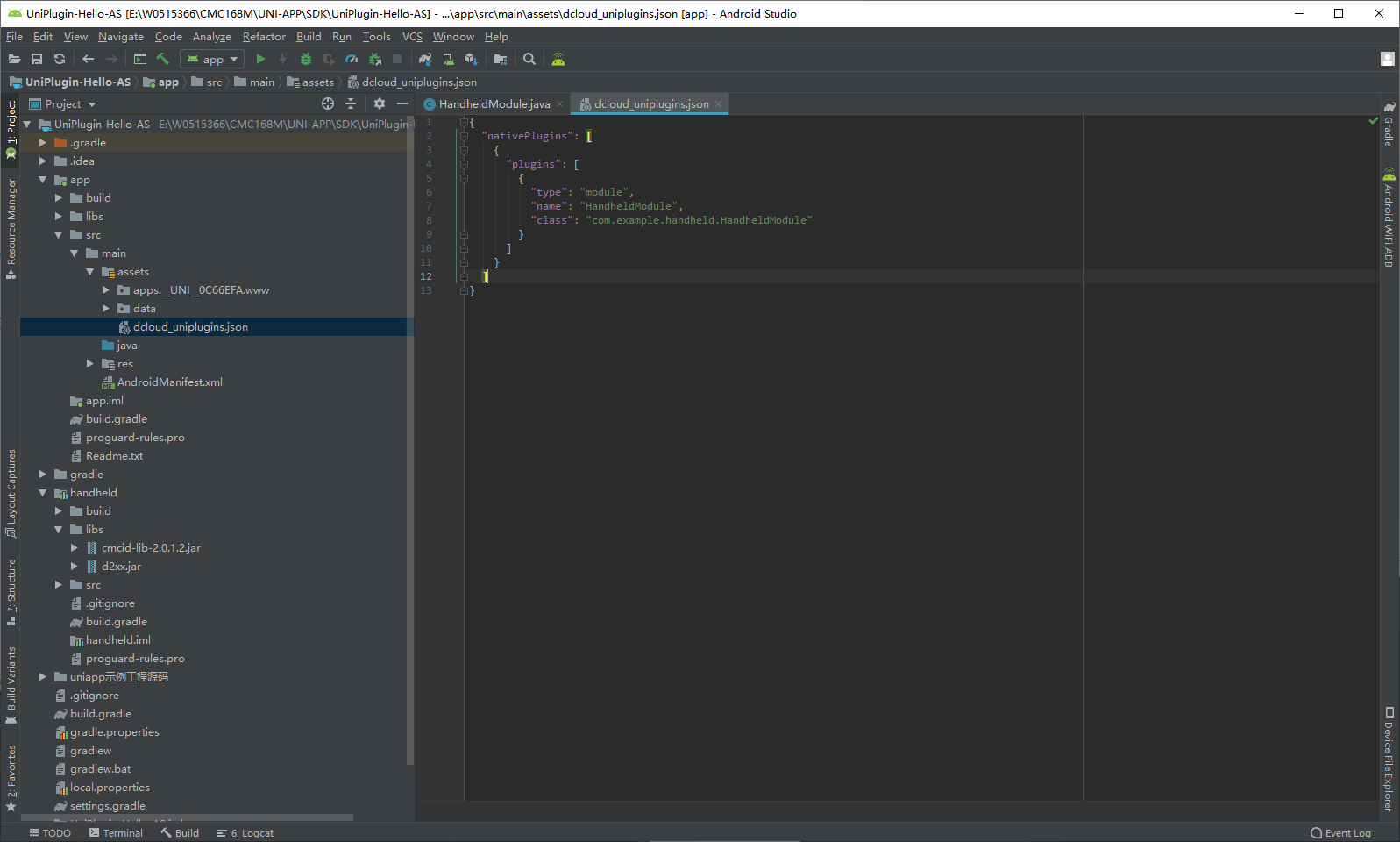This screenshot has height=842, width=1400.
Task: Toggle the Build Variants tool window
Action: pyautogui.click(x=11, y=685)
